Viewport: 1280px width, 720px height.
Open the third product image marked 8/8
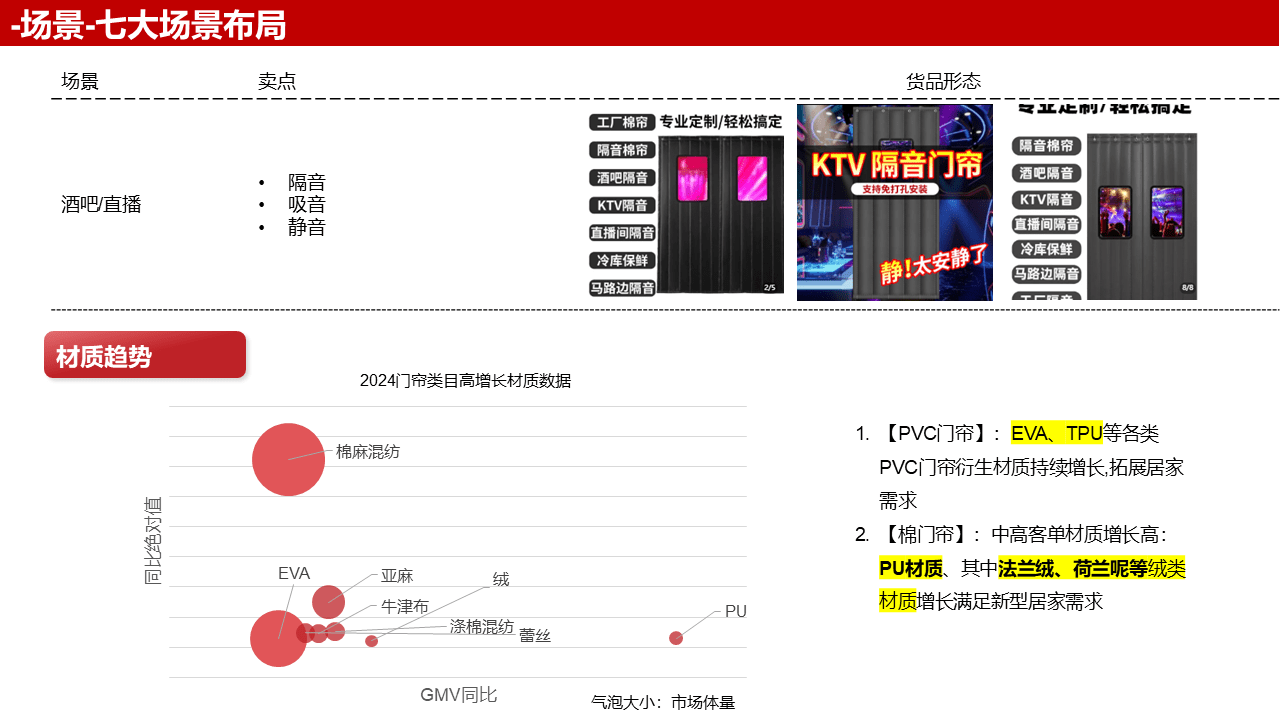tap(1104, 203)
